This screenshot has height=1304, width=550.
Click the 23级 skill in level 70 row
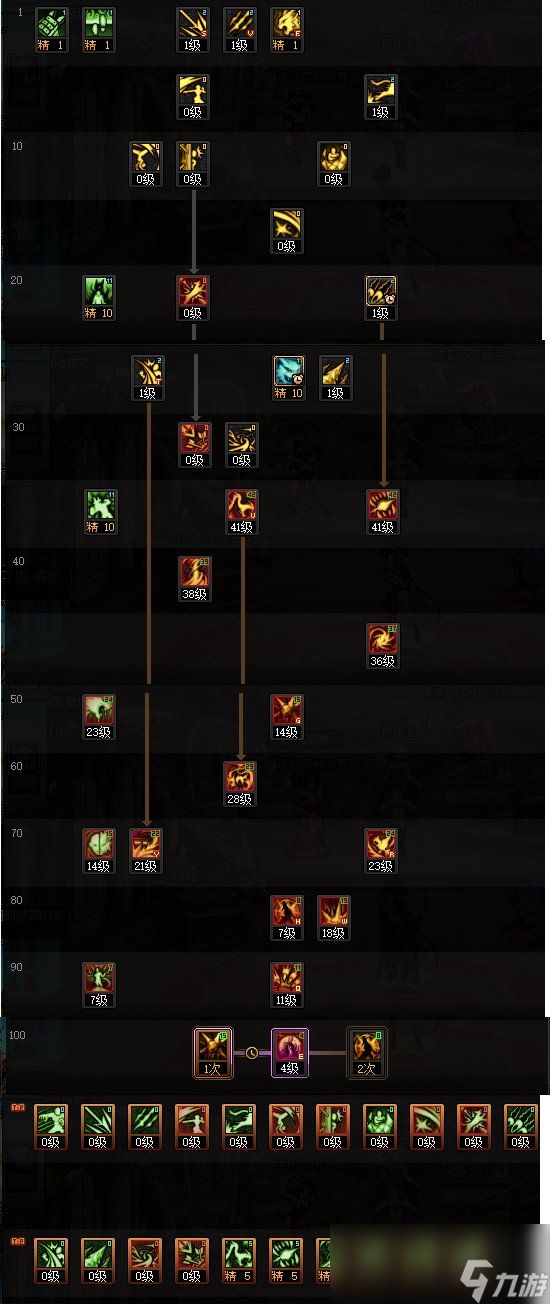point(382,851)
